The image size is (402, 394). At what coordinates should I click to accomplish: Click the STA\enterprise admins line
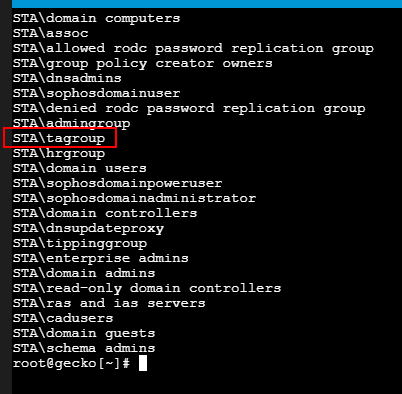[x=101, y=259]
